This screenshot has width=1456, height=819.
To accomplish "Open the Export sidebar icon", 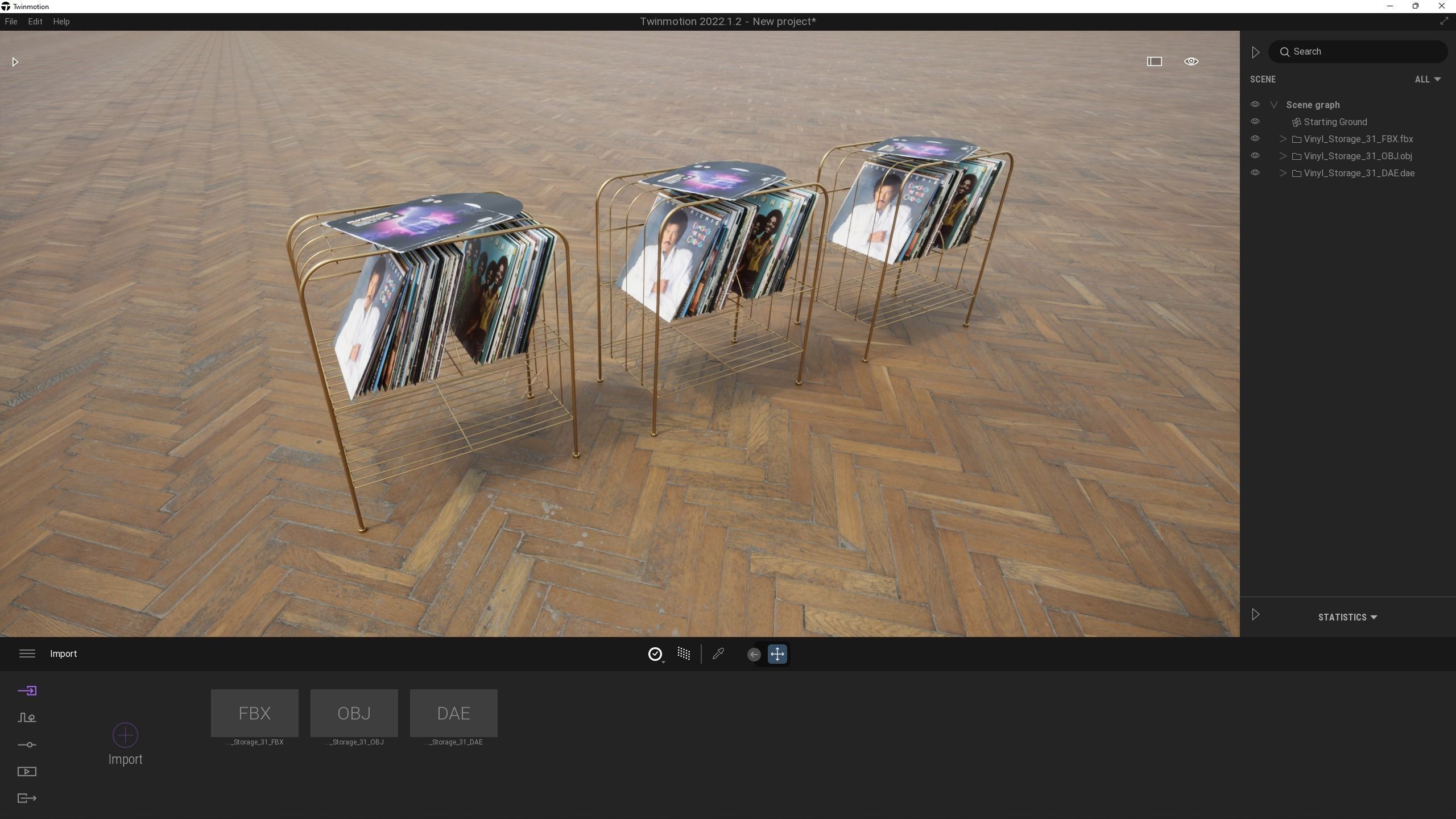I will 27,799.
